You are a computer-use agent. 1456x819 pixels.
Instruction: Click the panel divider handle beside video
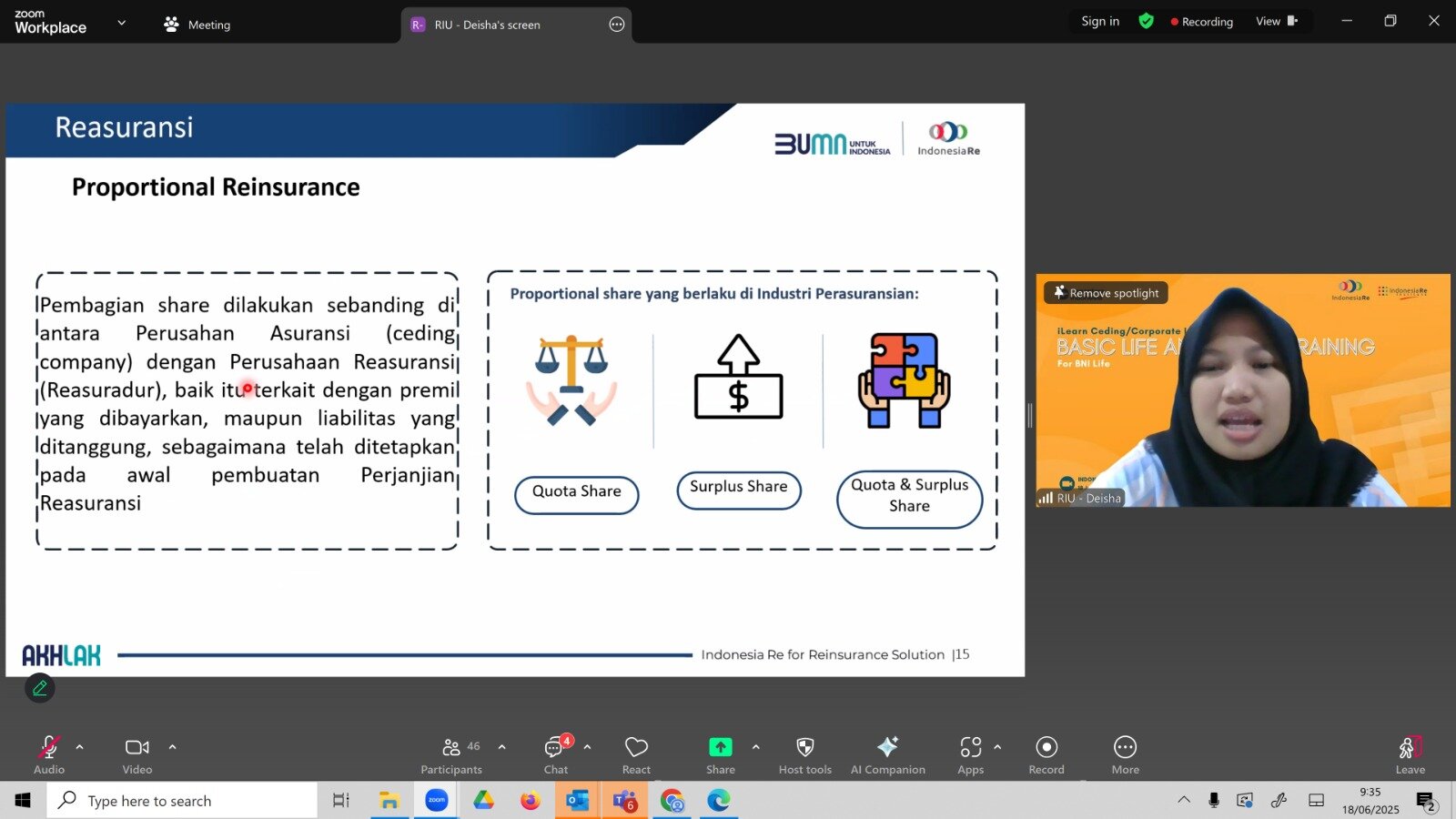[x=1030, y=416]
